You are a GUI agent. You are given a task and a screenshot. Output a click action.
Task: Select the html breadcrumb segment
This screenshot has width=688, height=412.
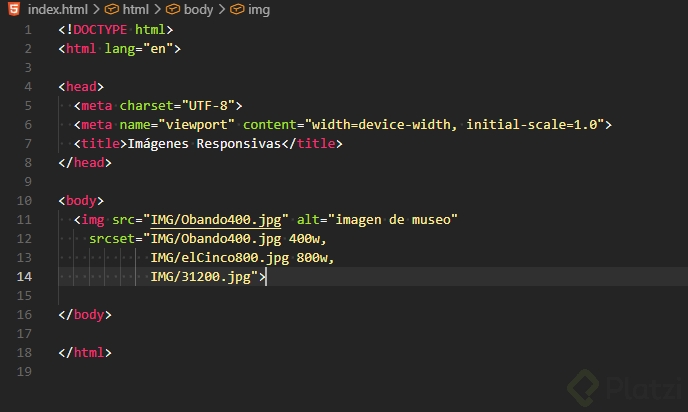coord(136,9)
